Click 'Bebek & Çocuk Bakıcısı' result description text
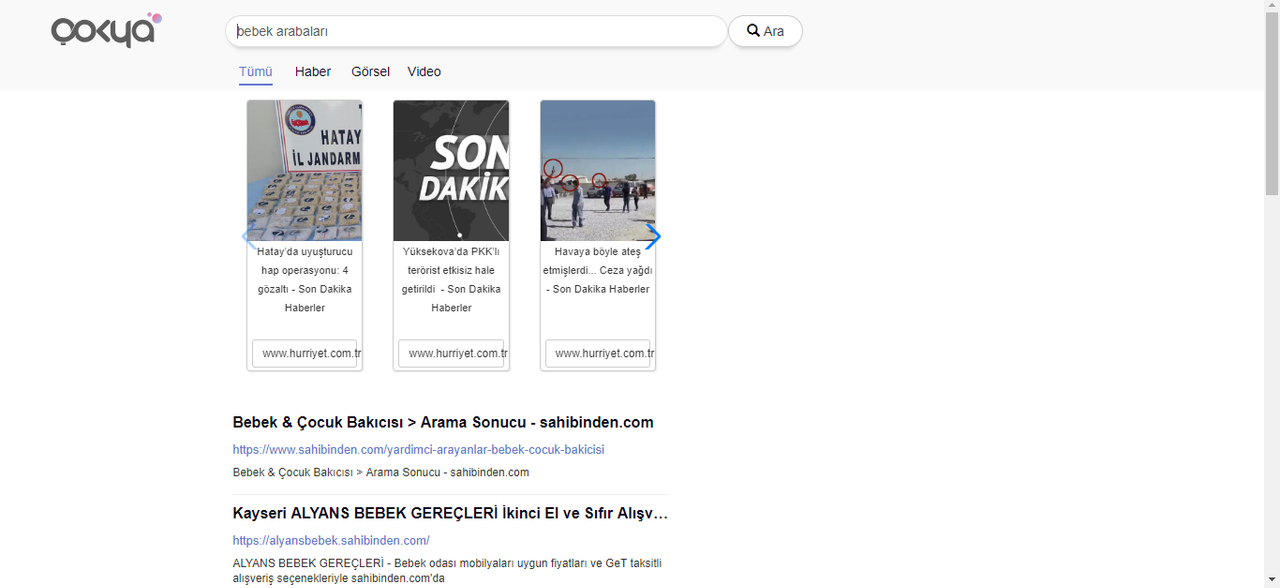 tap(381, 472)
